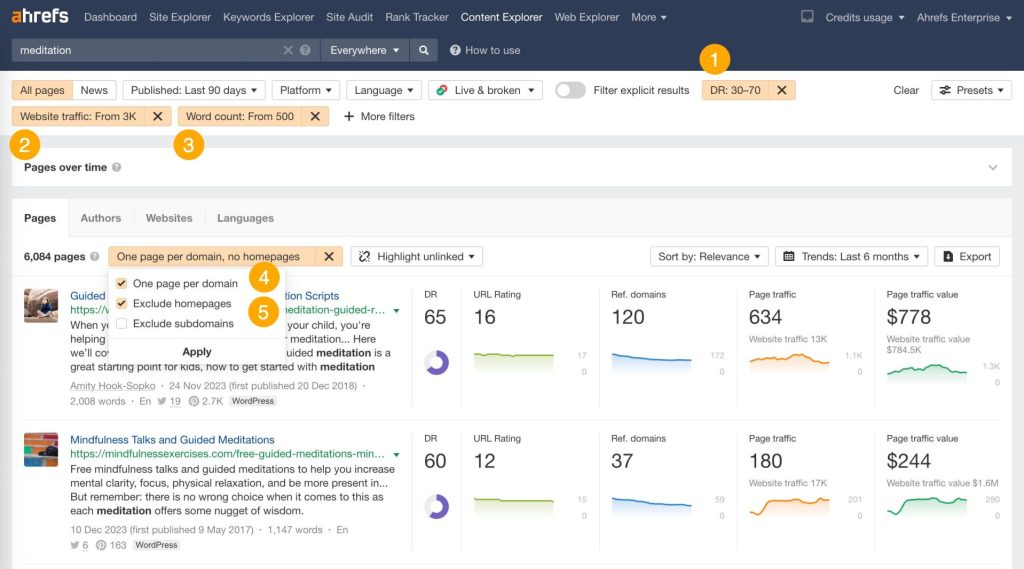Remove the Word count filter

[x=315, y=116]
